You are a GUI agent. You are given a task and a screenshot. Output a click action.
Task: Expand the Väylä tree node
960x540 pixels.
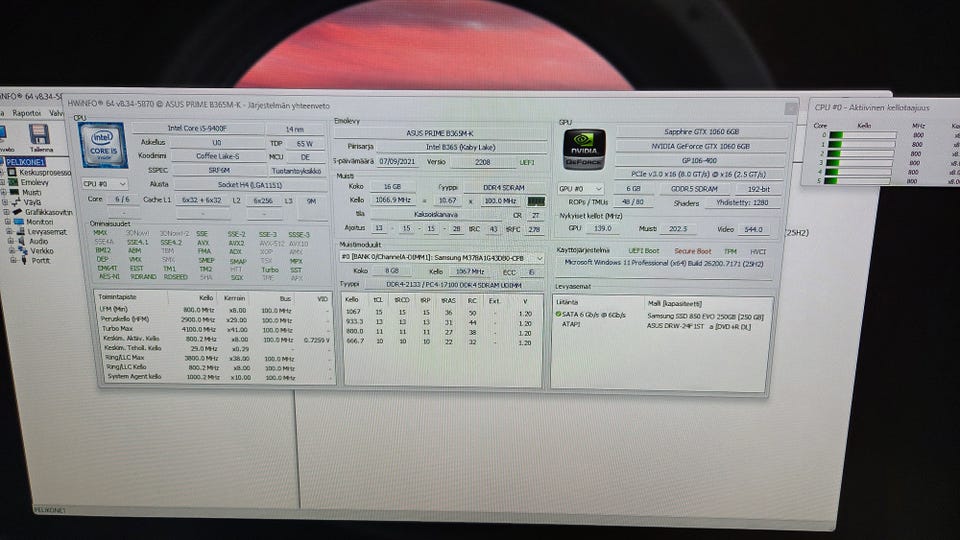point(6,202)
